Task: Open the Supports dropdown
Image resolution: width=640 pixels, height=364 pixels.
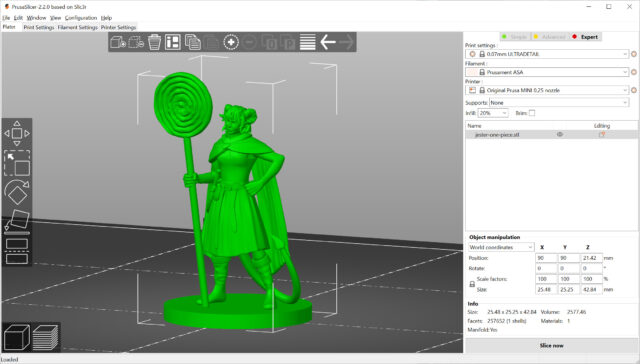Action: (x=559, y=103)
